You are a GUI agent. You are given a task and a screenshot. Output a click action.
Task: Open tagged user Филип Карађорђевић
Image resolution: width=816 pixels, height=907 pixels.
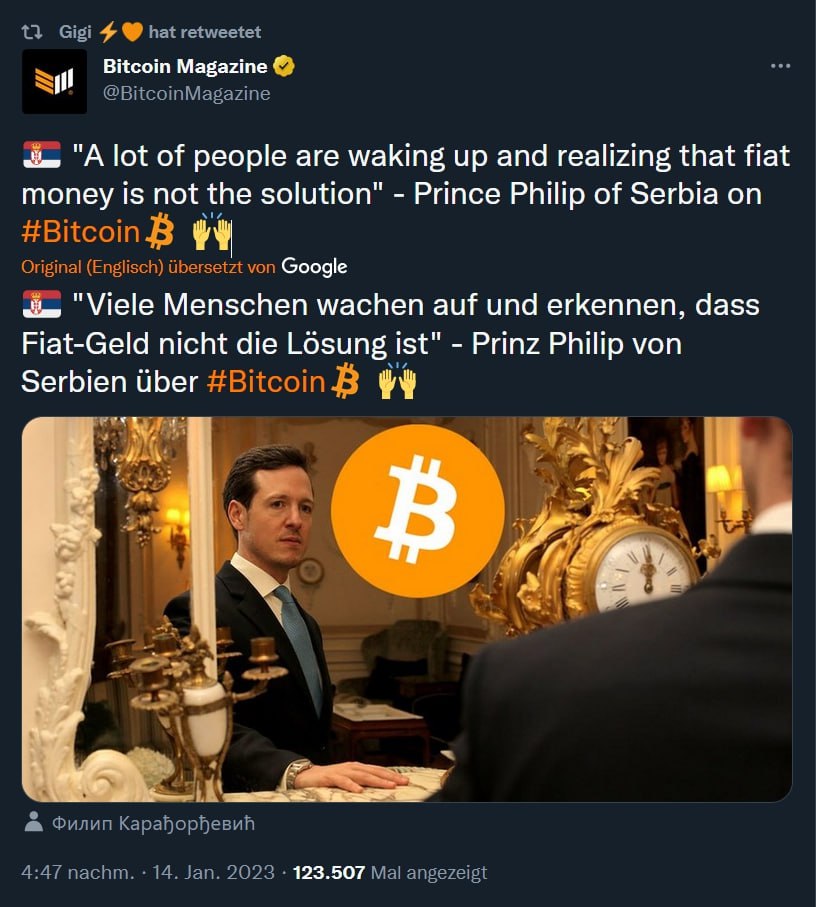[x=153, y=823]
